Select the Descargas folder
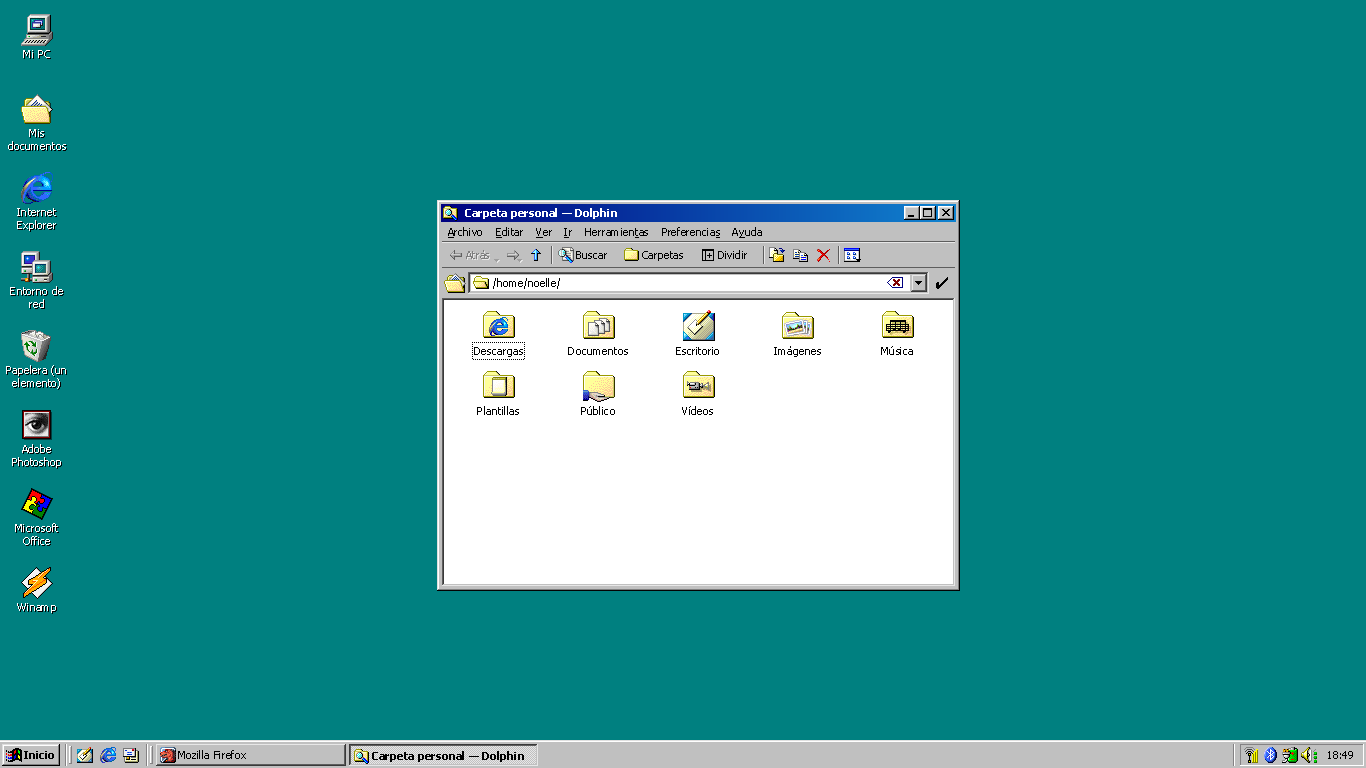The image size is (1366, 768). [x=498, y=335]
